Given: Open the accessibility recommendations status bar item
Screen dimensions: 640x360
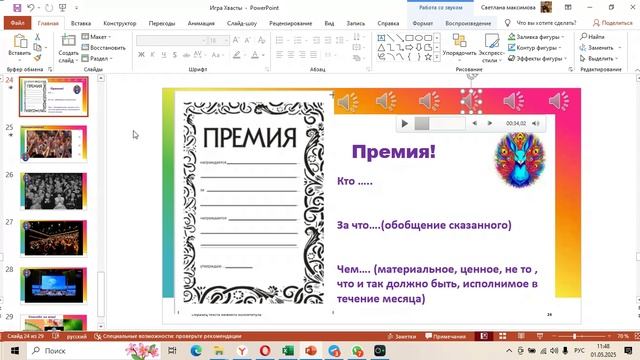Looking at the screenshot, I should 168,336.
